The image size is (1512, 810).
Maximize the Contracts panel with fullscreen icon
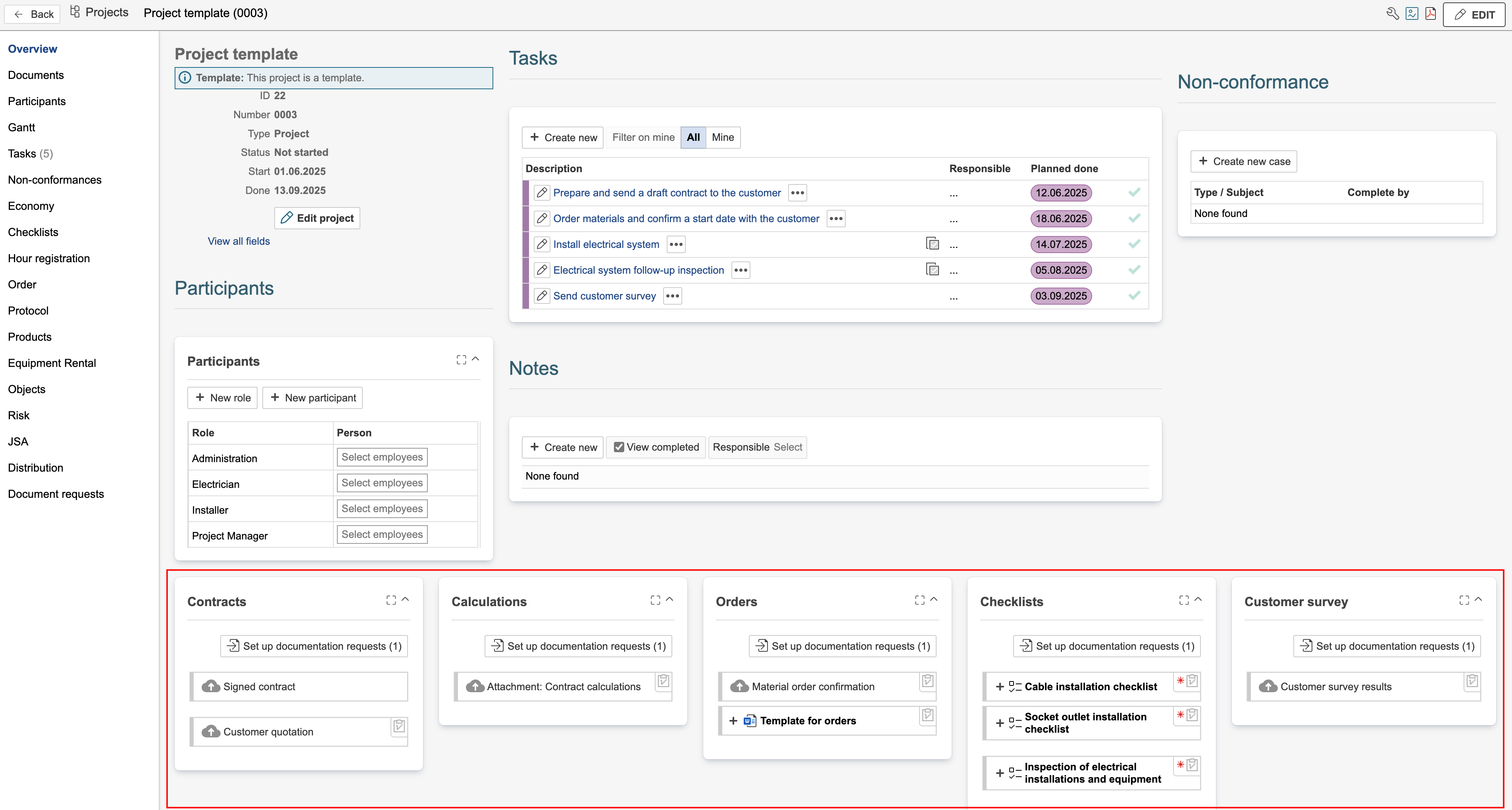pos(391,599)
